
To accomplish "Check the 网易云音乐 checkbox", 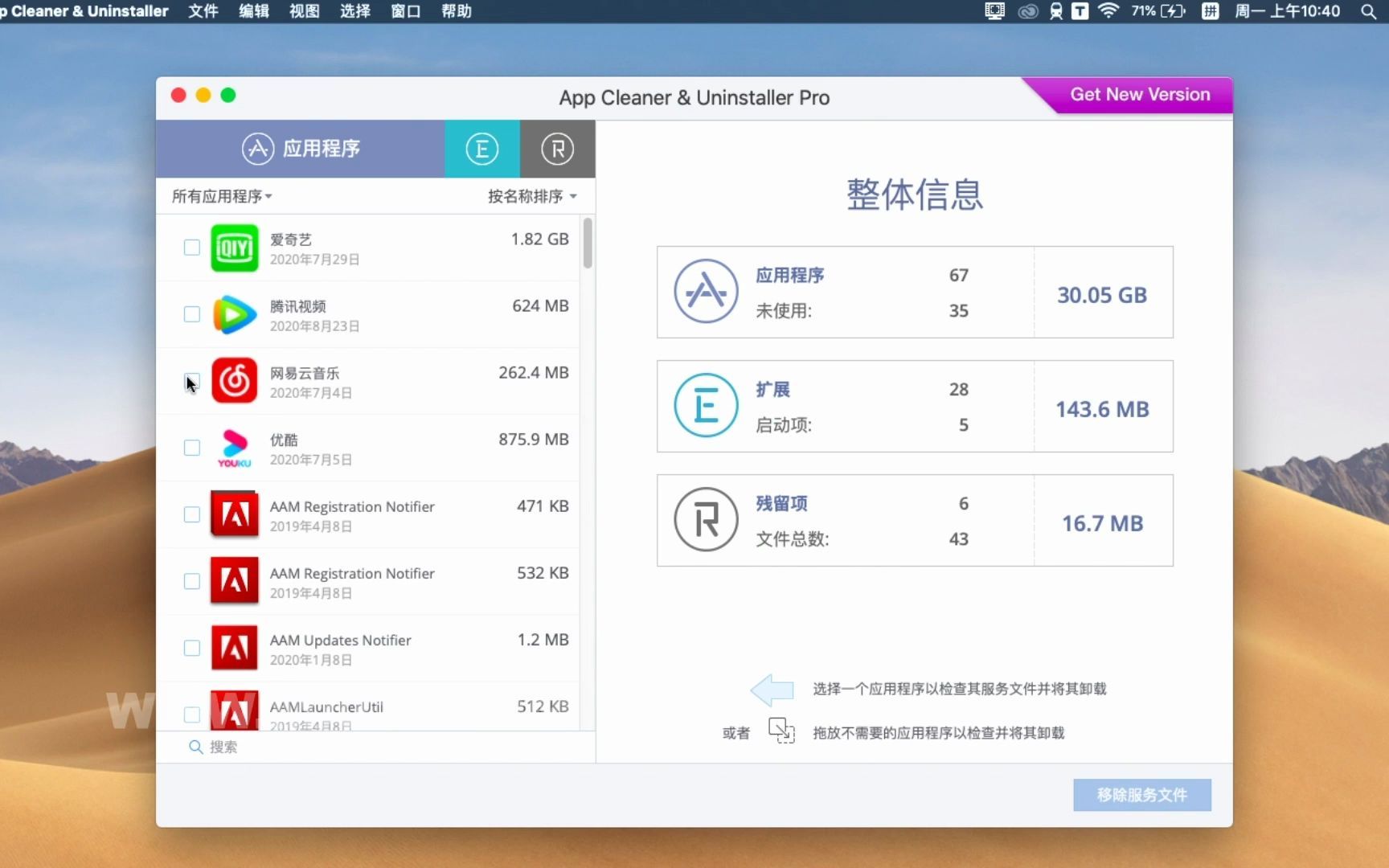I will [x=191, y=381].
